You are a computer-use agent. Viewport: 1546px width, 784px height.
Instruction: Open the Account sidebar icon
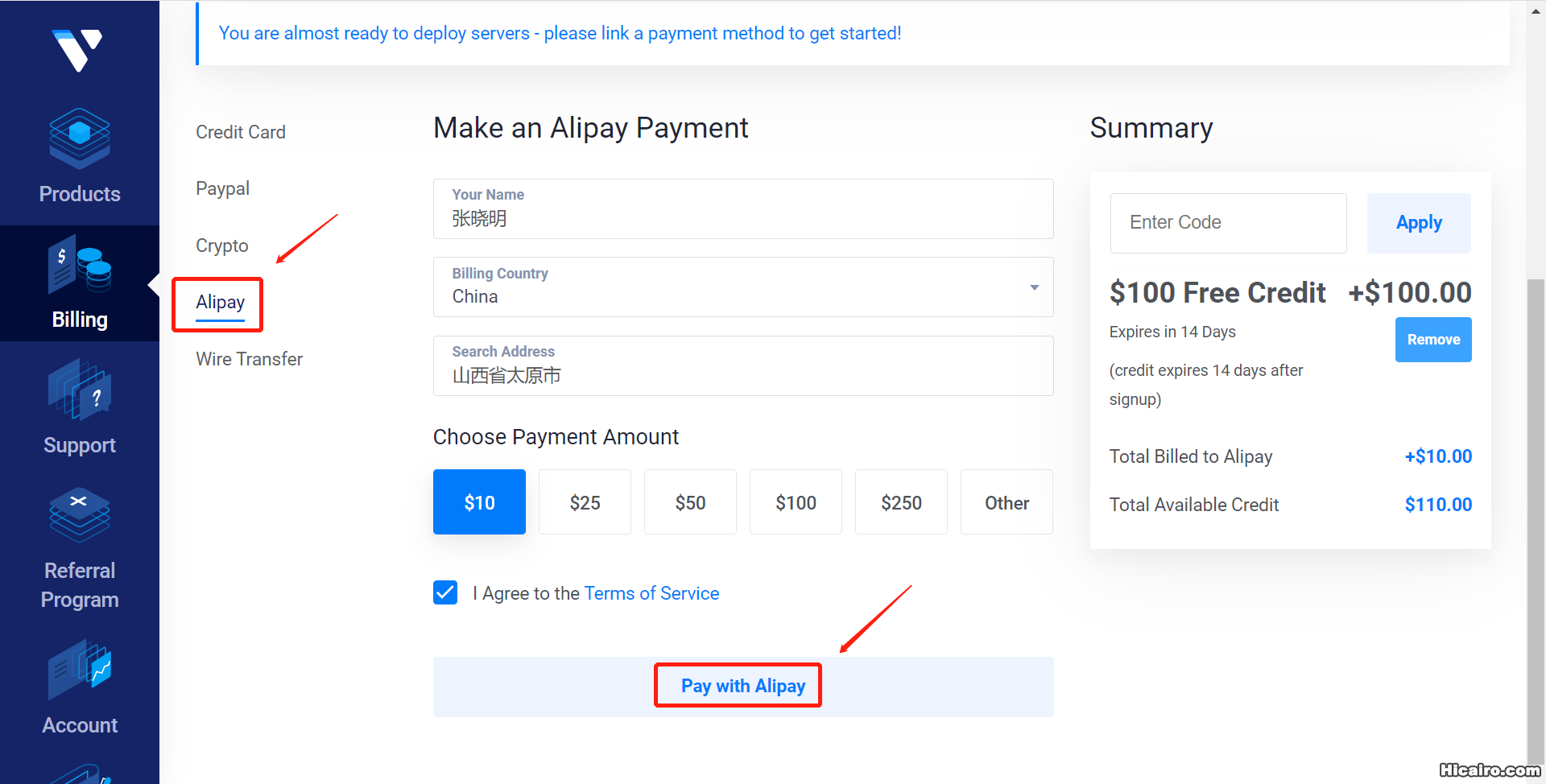[x=79, y=670]
